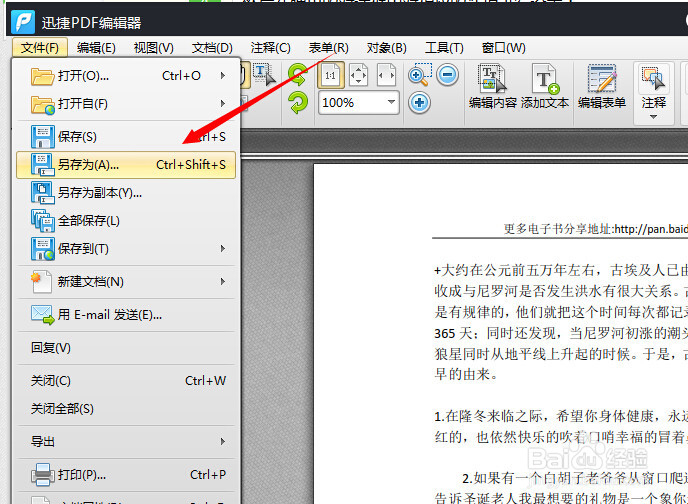Select 另存为(A)... menu entry

[x=126, y=165]
